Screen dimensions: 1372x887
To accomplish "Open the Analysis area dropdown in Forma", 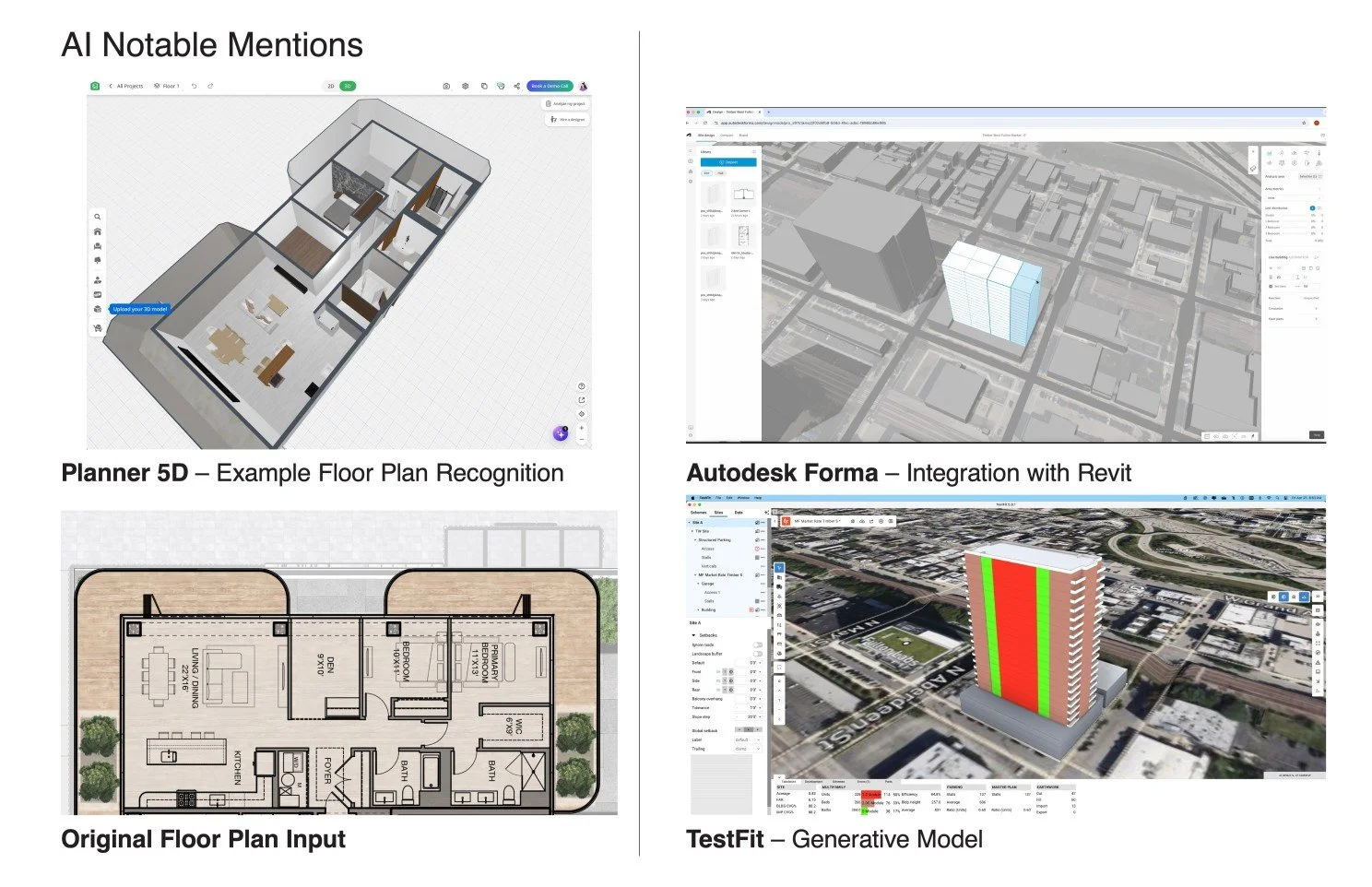I will [x=1310, y=176].
